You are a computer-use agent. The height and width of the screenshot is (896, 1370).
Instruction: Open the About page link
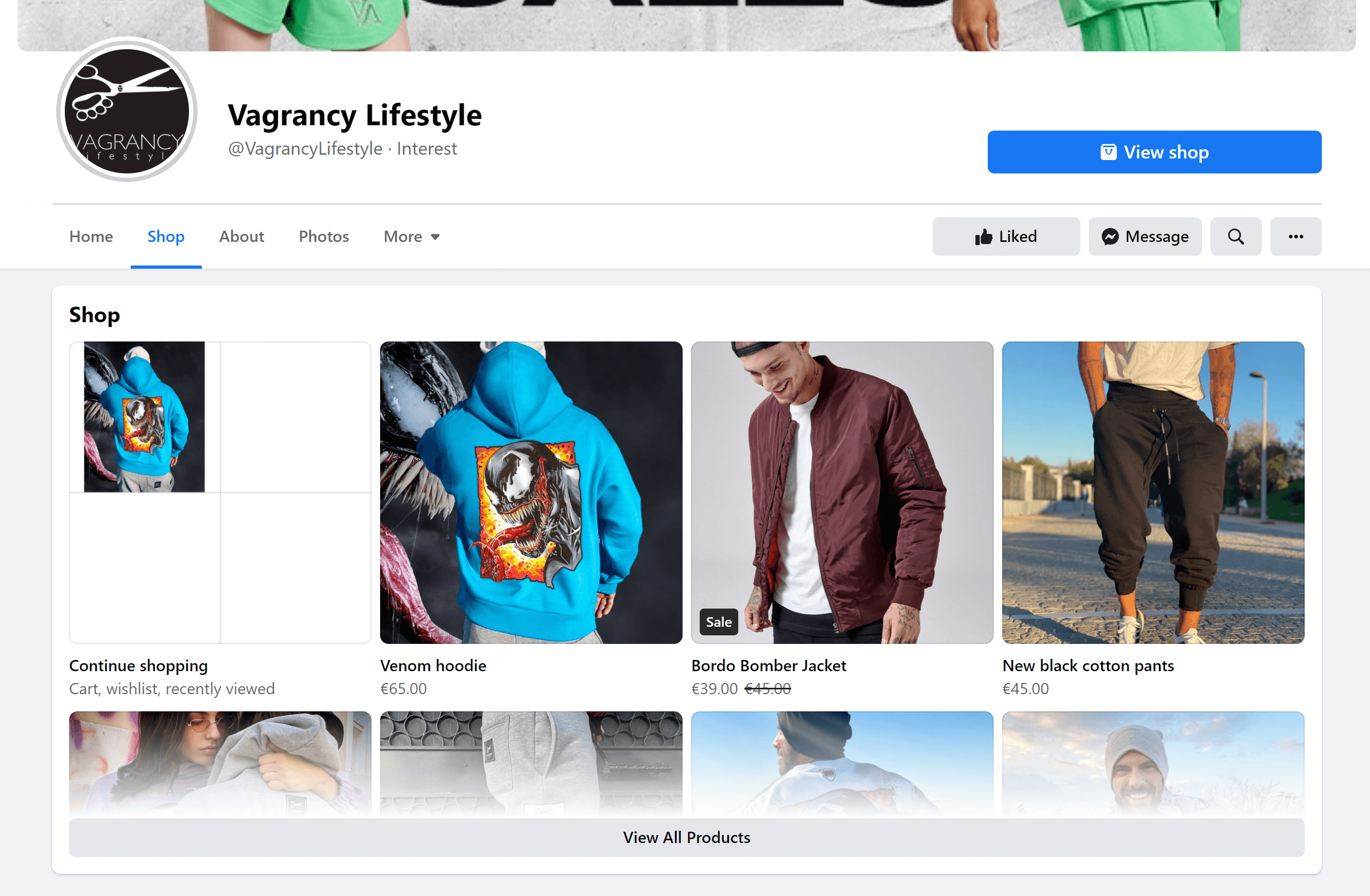tap(242, 236)
